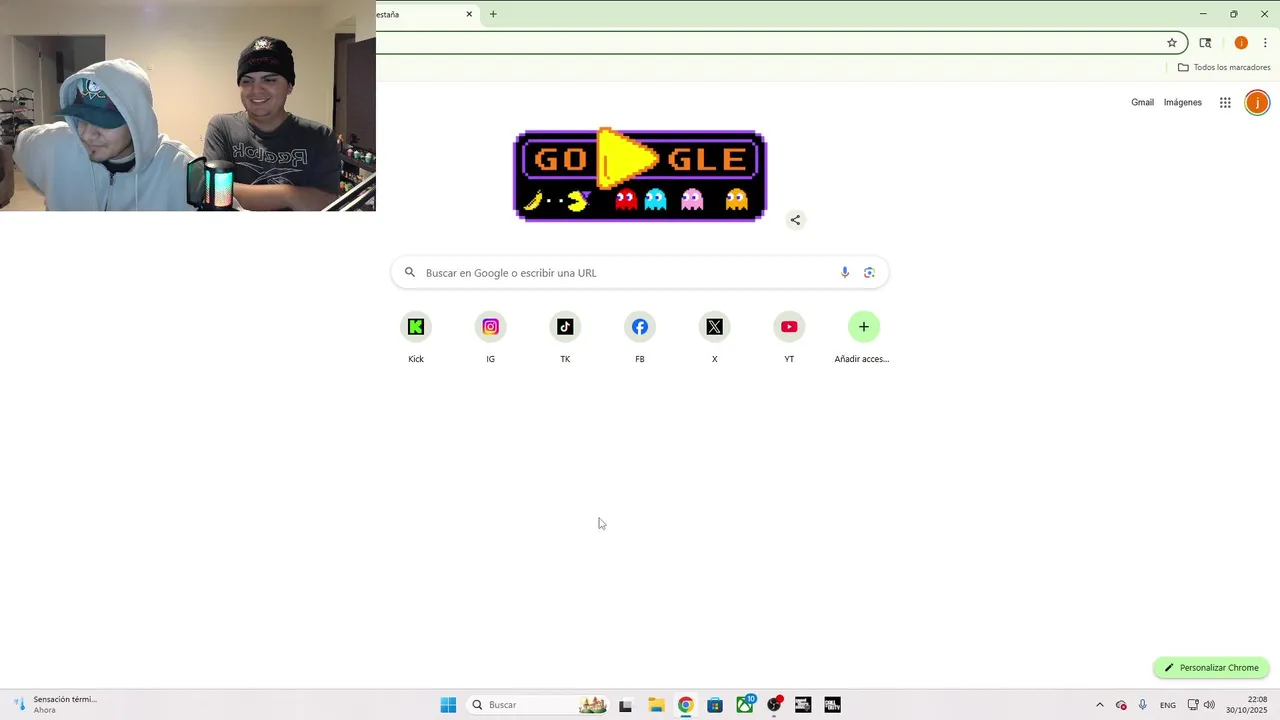Click Personalizar Chrome button
1280x720 pixels.
[1211, 668]
